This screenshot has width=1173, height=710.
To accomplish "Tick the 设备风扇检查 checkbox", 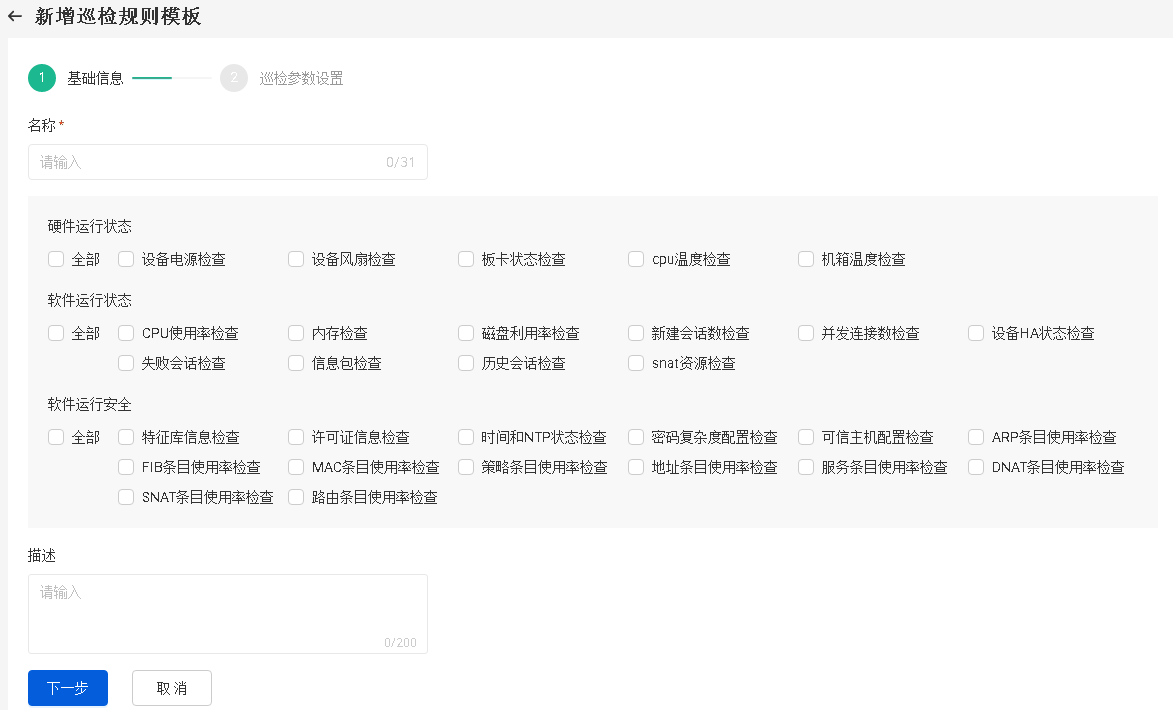I will 296,260.
